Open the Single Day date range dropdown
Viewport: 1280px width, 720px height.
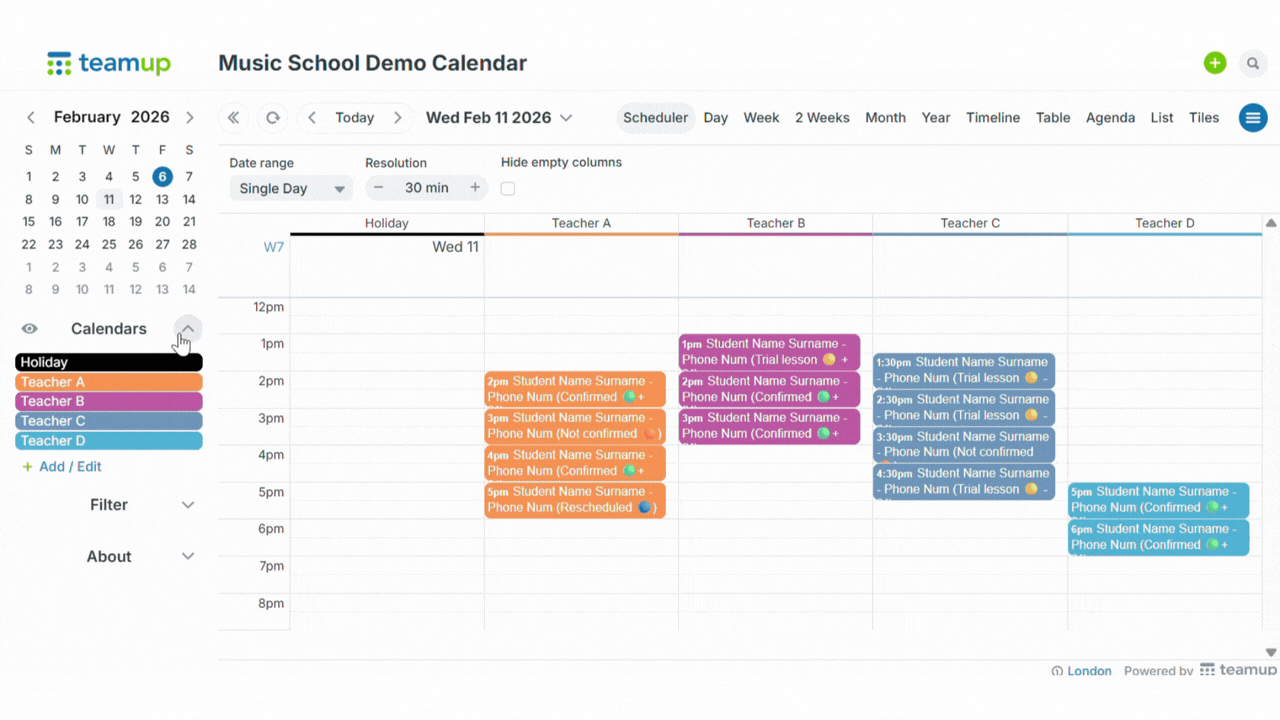[x=290, y=188]
